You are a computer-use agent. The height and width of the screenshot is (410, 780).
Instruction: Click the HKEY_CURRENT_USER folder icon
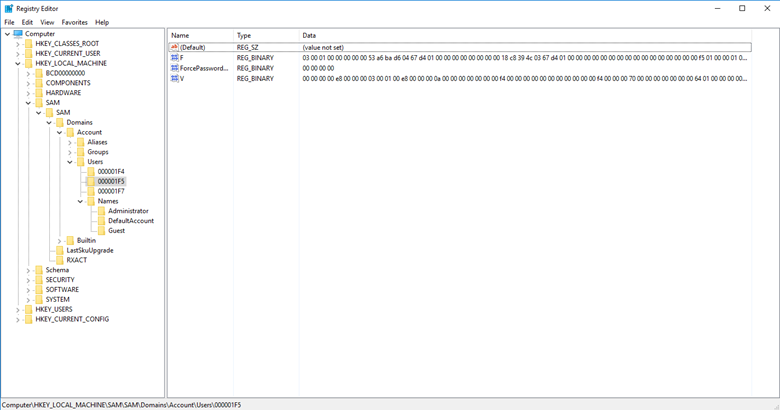point(28,53)
